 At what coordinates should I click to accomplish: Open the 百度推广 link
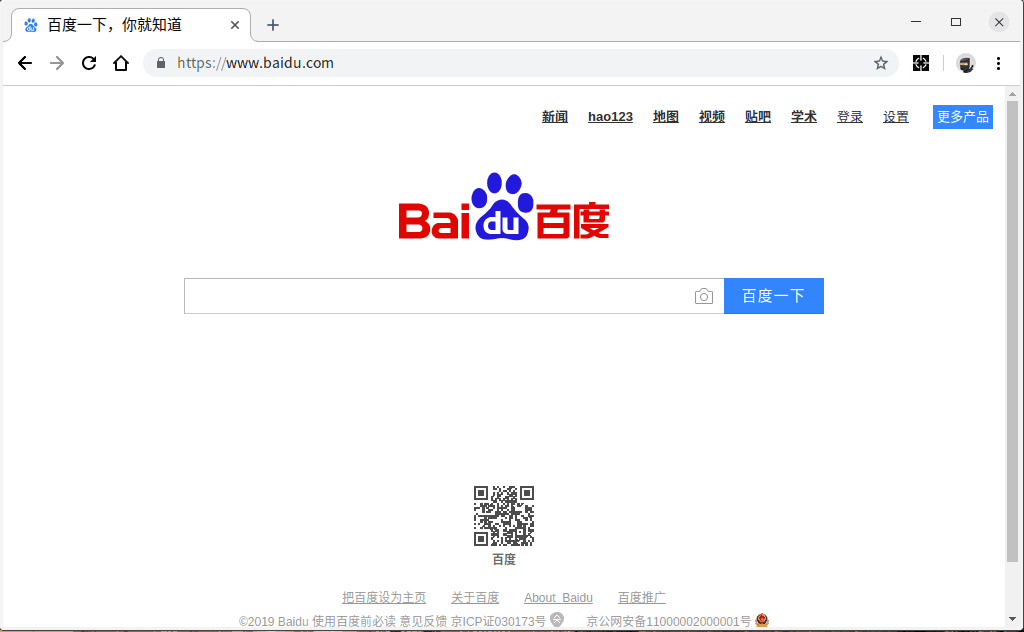[641, 597]
